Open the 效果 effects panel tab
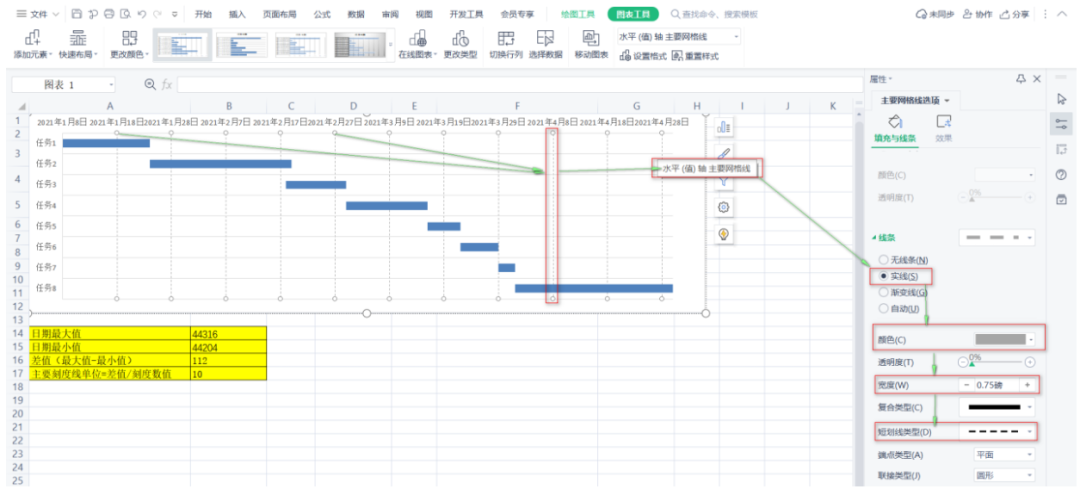 (945, 129)
